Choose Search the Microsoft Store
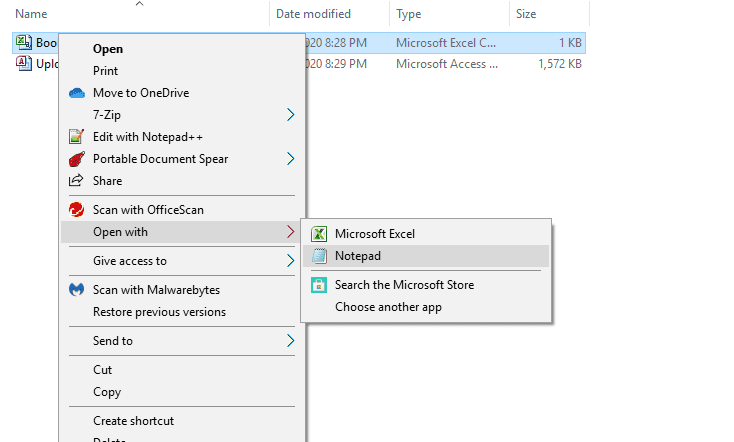Screen dimensions: 734x442 tap(426, 285)
